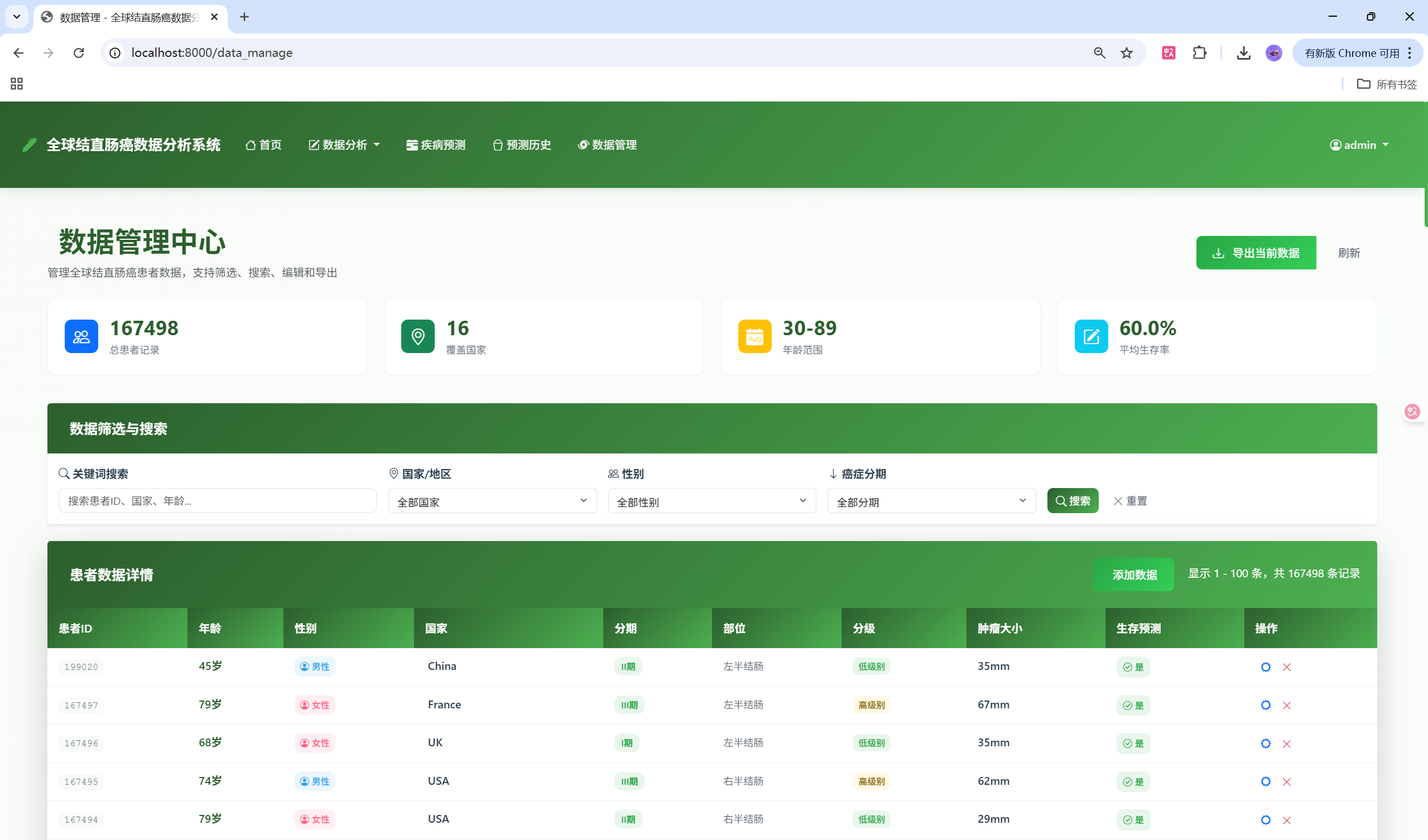1428x840 pixels.
Task: Click the yellow calendar age range icon
Action: click(754, 336)
